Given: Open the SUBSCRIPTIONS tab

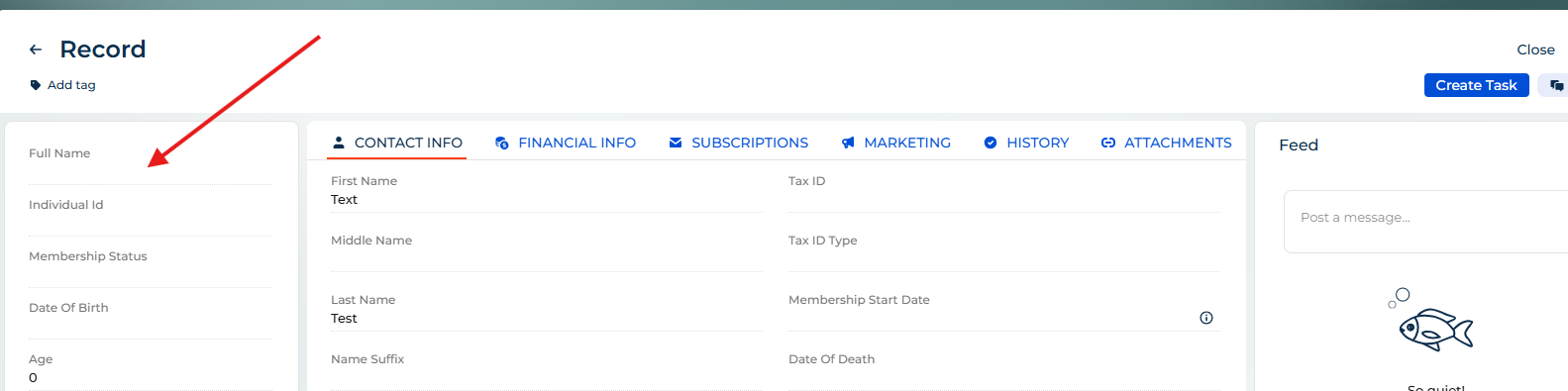Looking at the screenshot, I should click(739, 143).
